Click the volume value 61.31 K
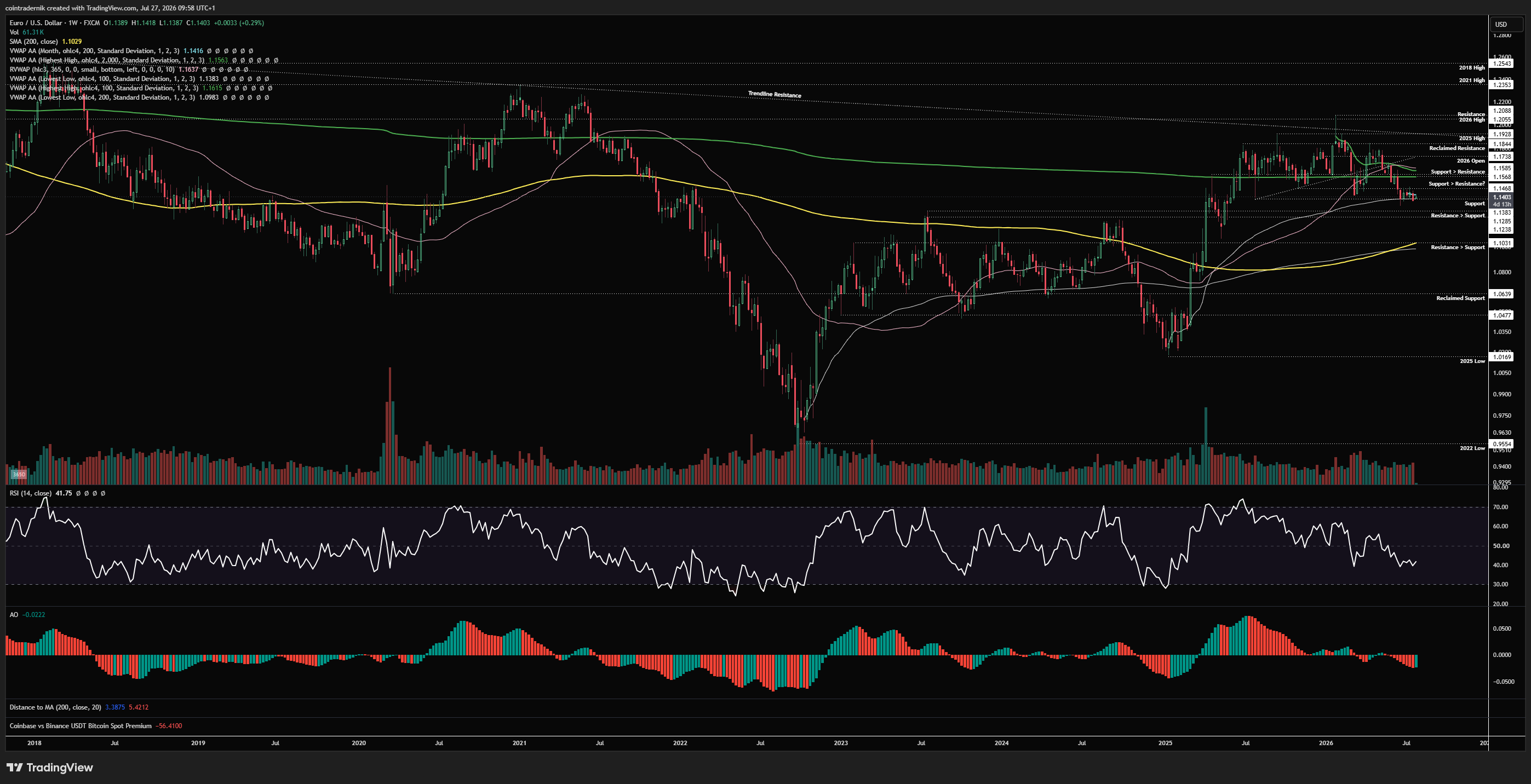The image size is (1531, 784). tap(33, 32)
